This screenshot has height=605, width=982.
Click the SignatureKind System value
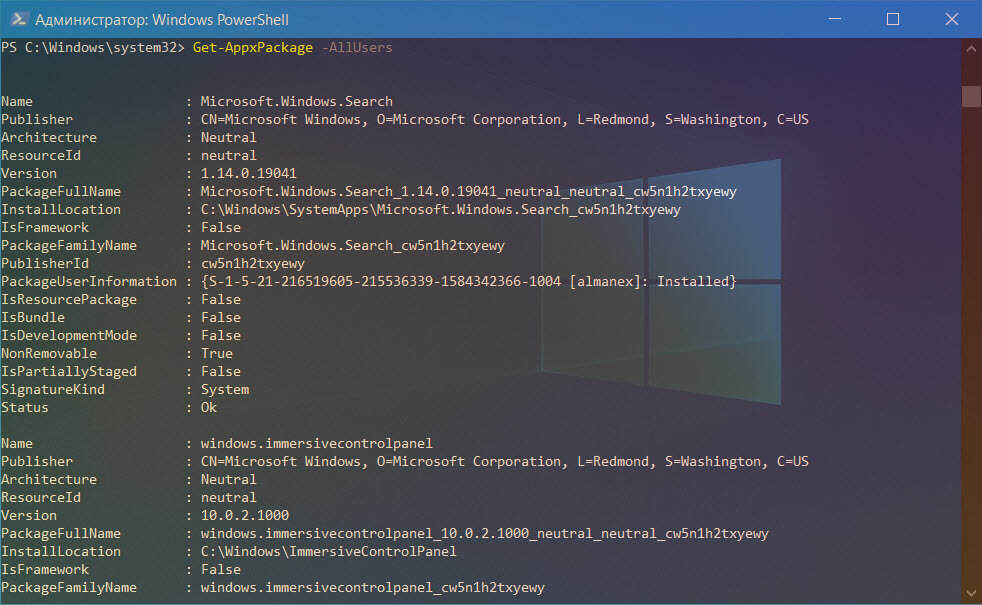[225, 390]
